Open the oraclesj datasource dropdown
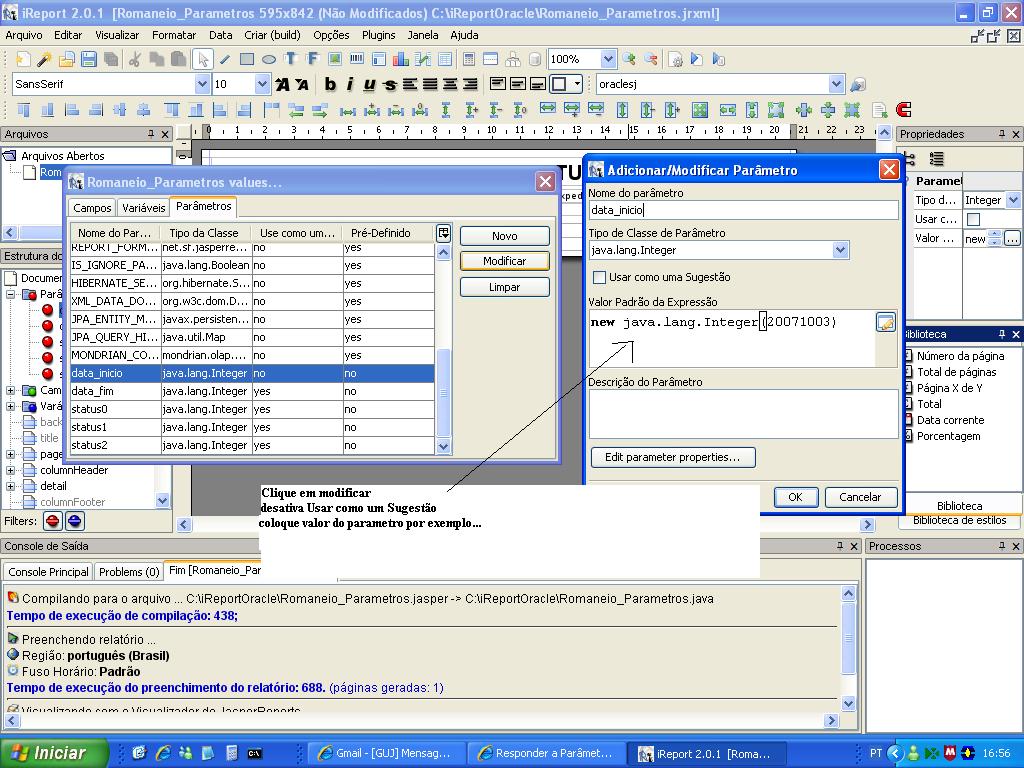This screenshot has height=768, width=1024. click(x=837, y=84)
